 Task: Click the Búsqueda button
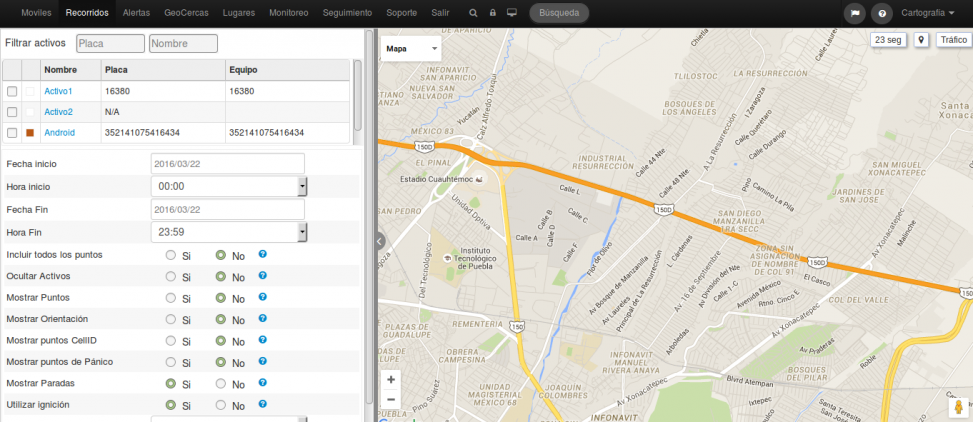[559, 12]
